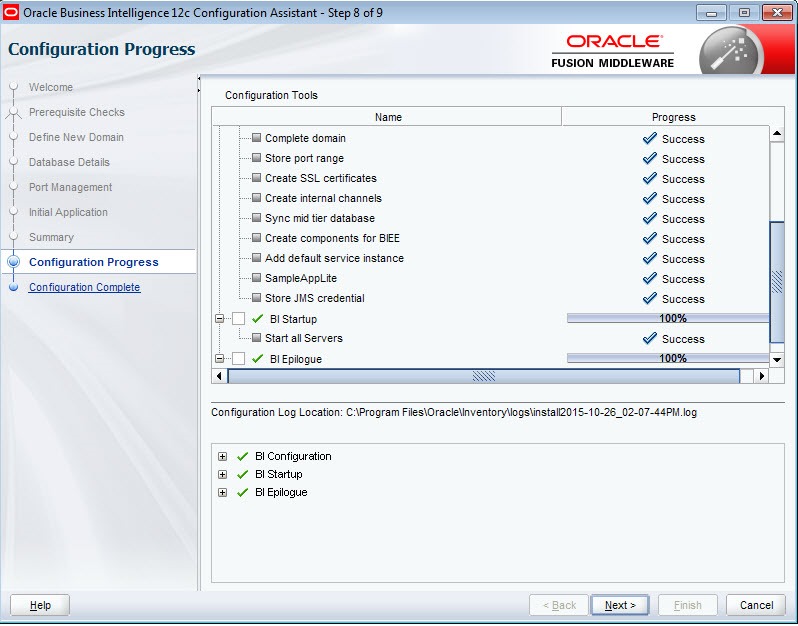
Task: Toggle the Complete domain checkbox
Action: click(x=256, y=138)
